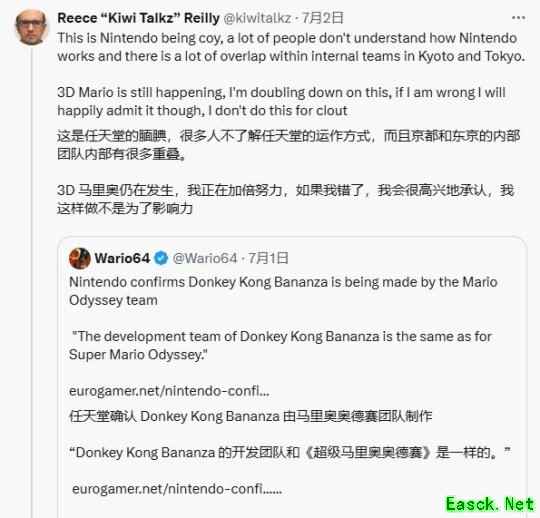Open the three-dot more options menu
The height and width of the screenshot is (518, 540).
click(x=518, y=18)
